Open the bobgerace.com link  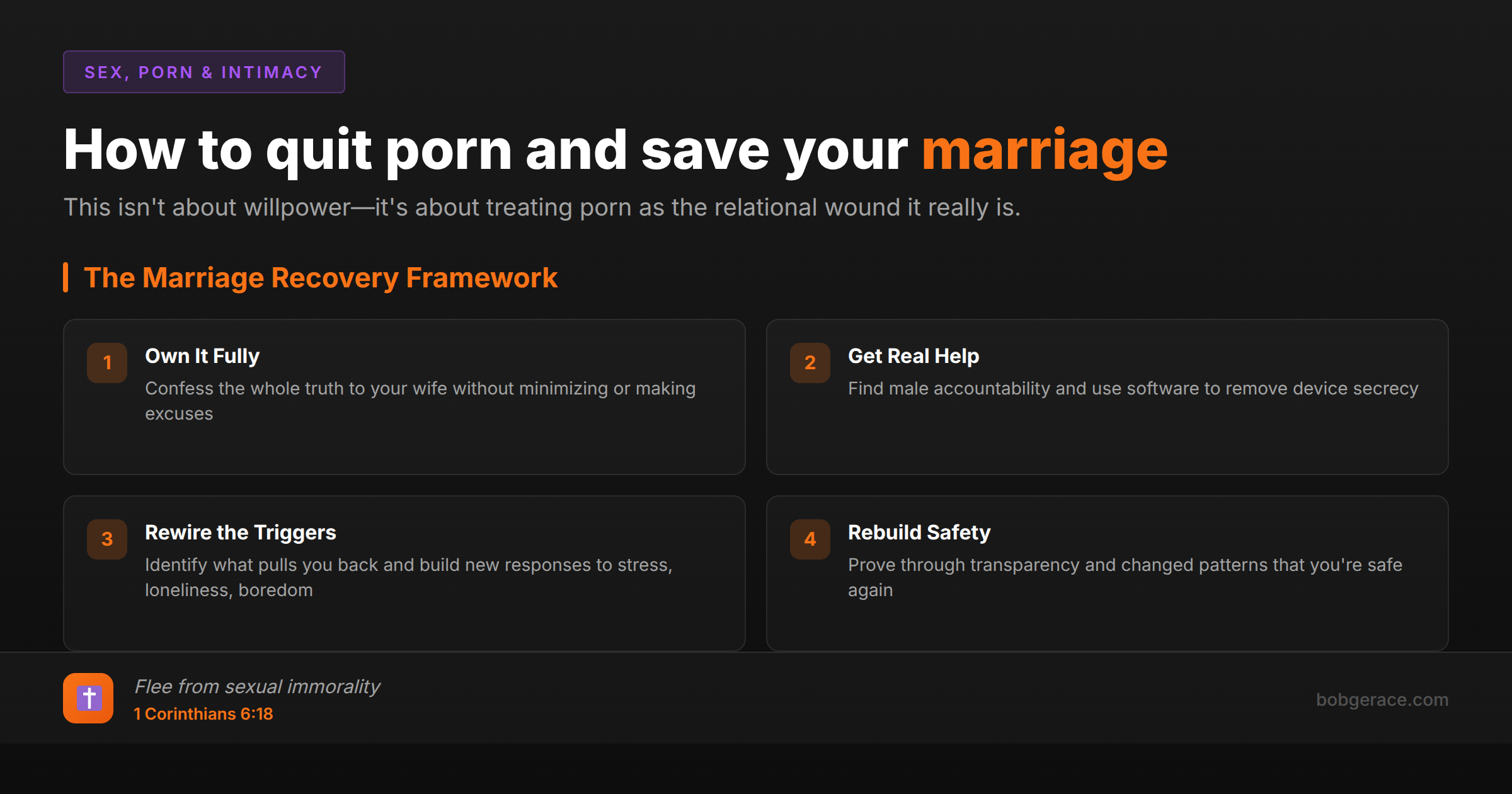[1382, 699]
